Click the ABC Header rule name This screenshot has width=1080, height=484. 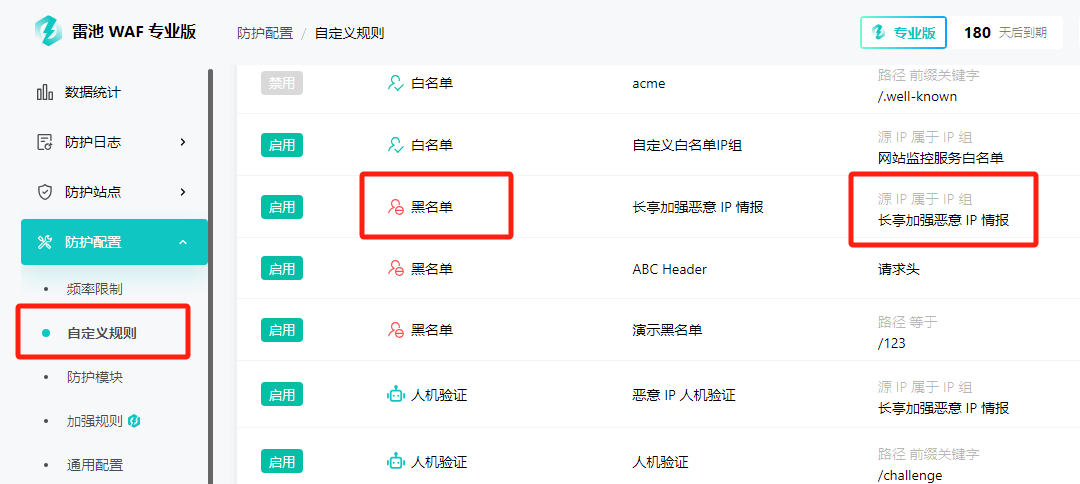(669, 269)
